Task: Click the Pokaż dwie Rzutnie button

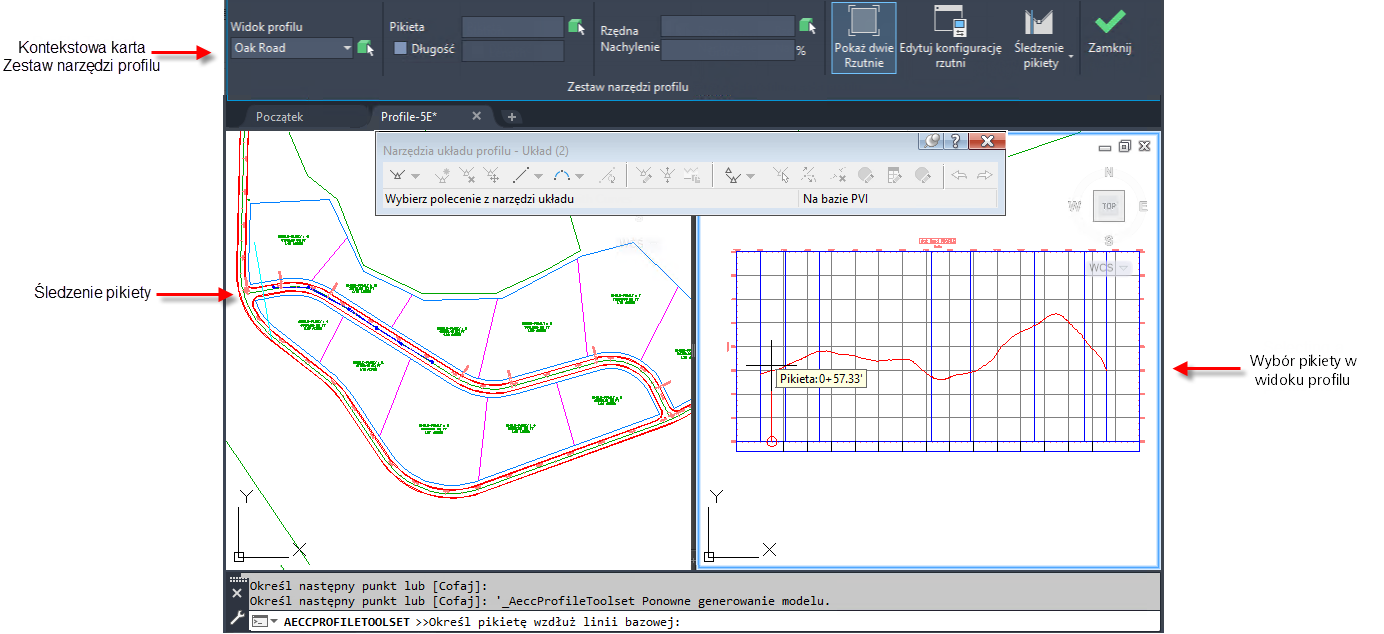Action: (863, 38)
